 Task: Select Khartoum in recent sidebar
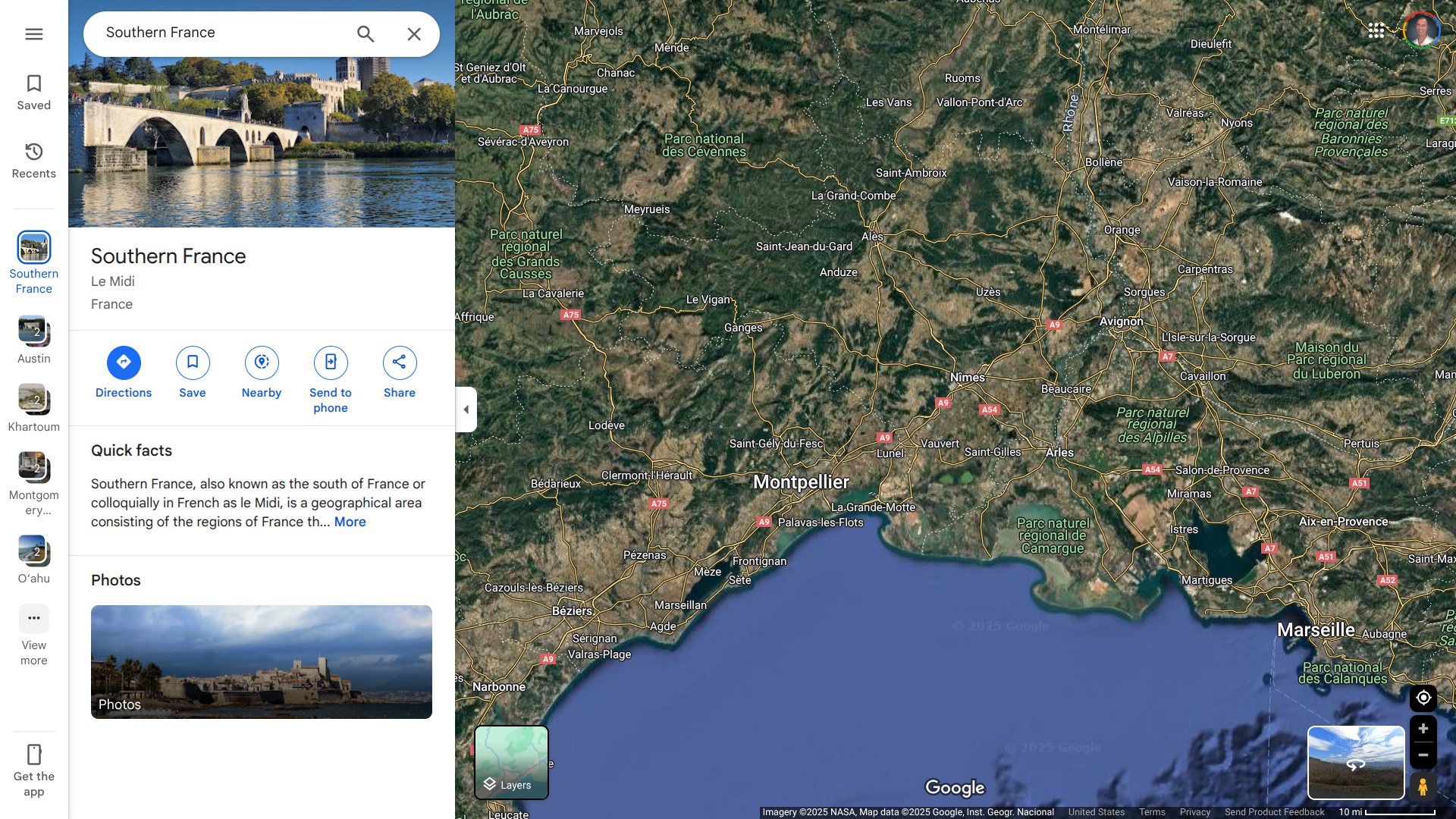34,400
